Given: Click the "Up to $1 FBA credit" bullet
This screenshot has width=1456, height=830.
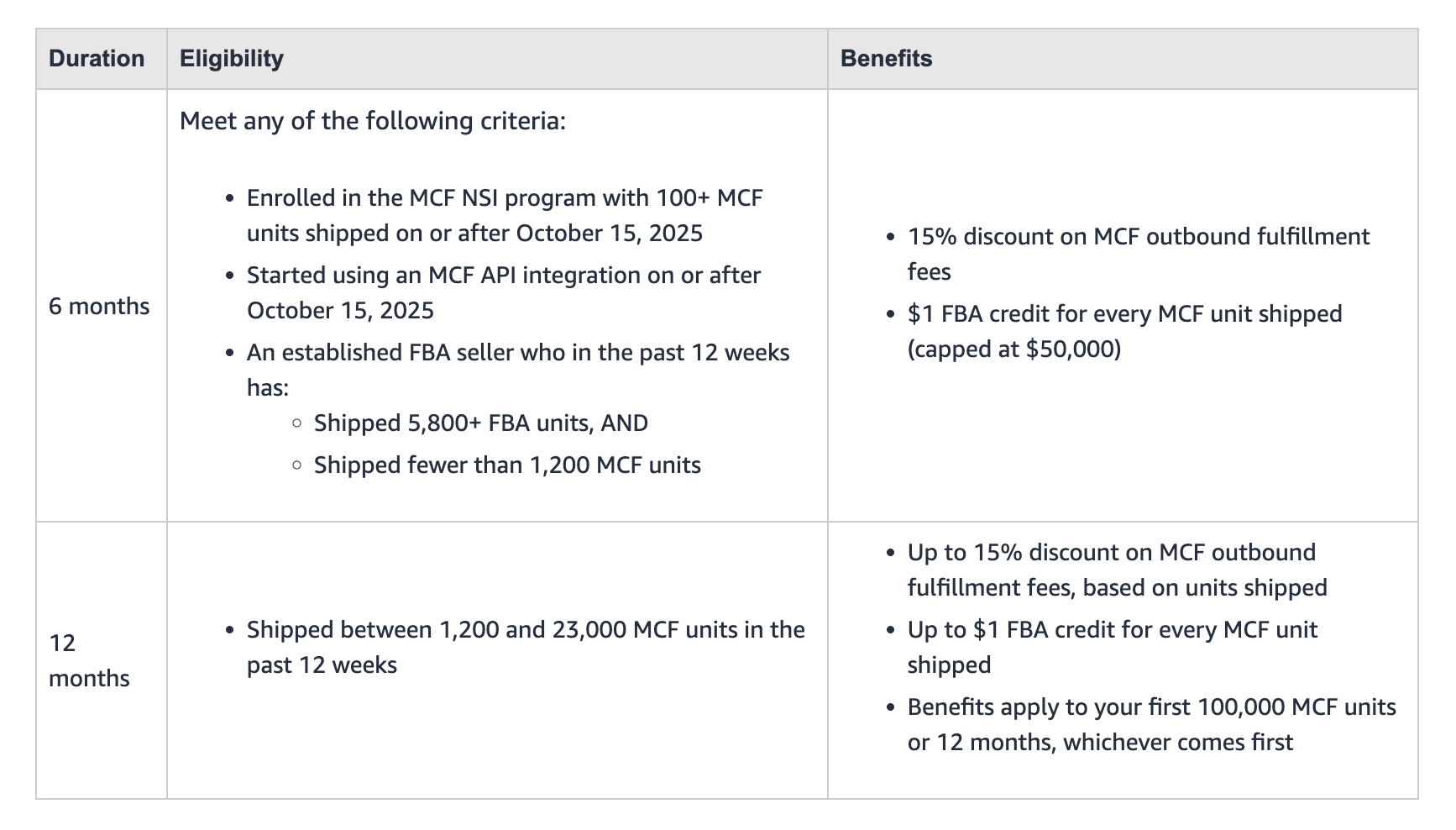Looking at the screenshot, I should [1112, 630].
